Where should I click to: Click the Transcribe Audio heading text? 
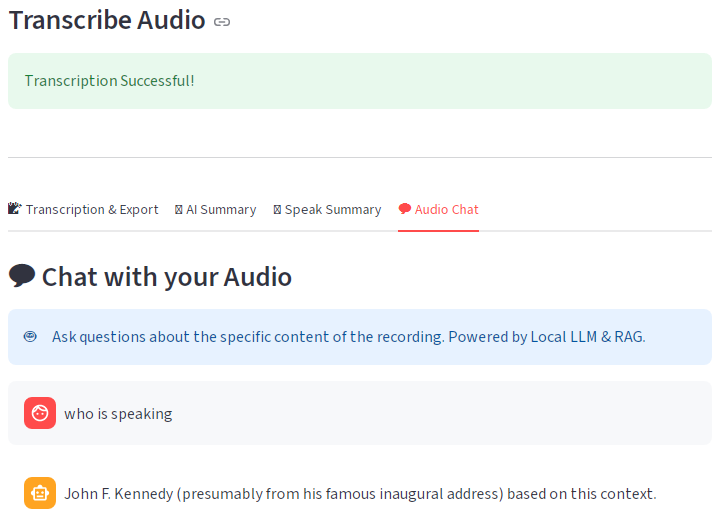pos(107,20)
